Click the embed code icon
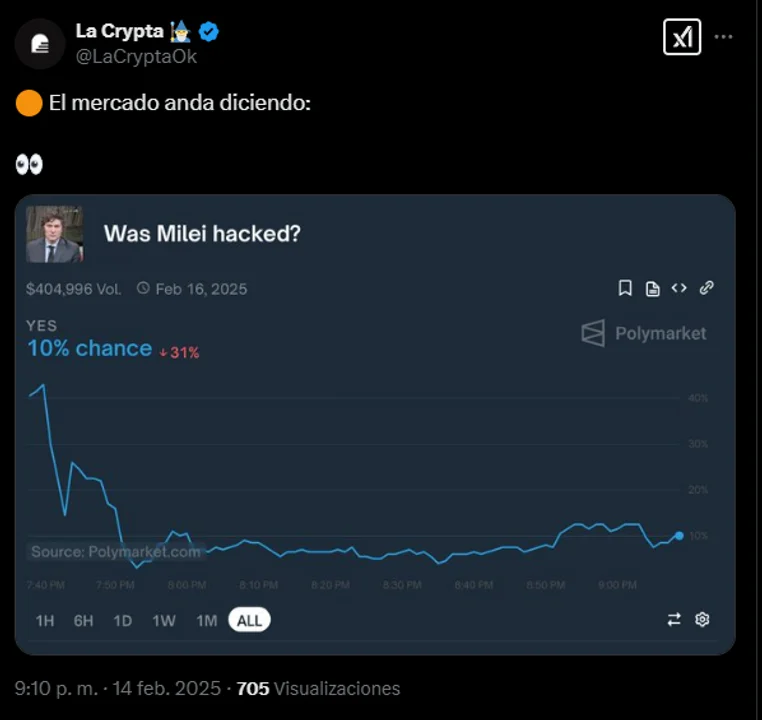Viewport: 762px width, 720px height. click(x=679, y=288)
